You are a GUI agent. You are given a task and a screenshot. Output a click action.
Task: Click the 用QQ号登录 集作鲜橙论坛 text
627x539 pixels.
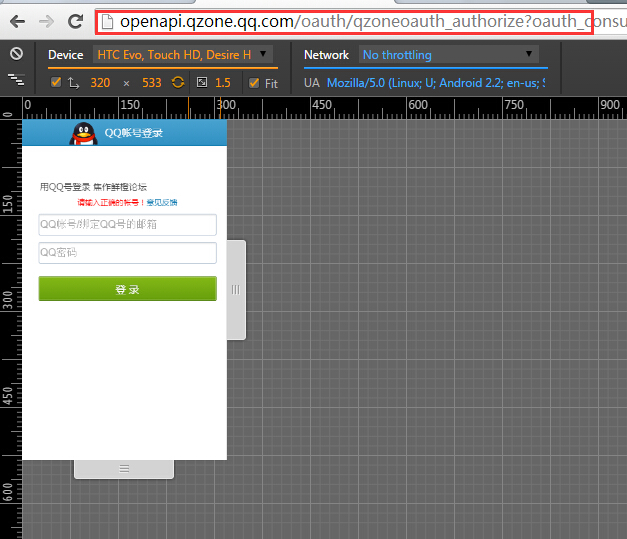93,187
